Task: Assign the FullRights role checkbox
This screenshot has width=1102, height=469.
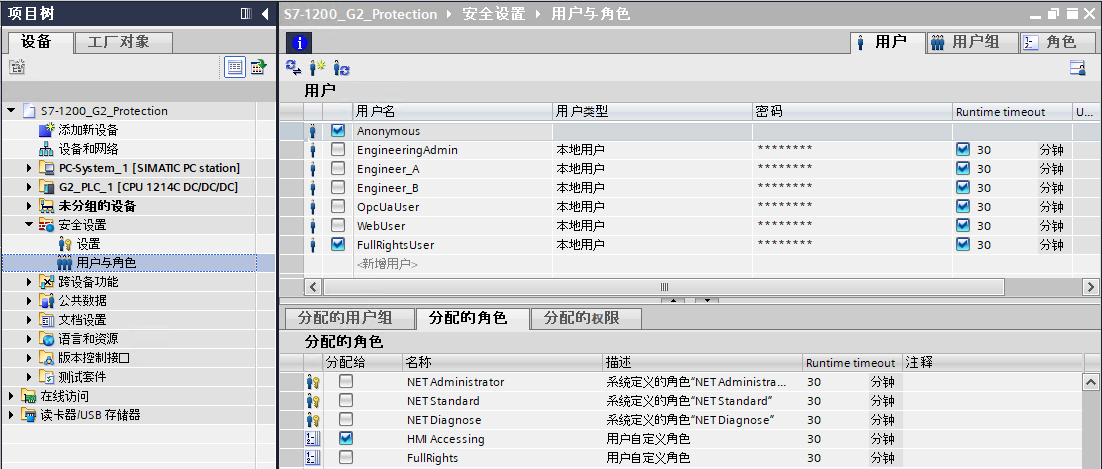Action: coord(346,457)
